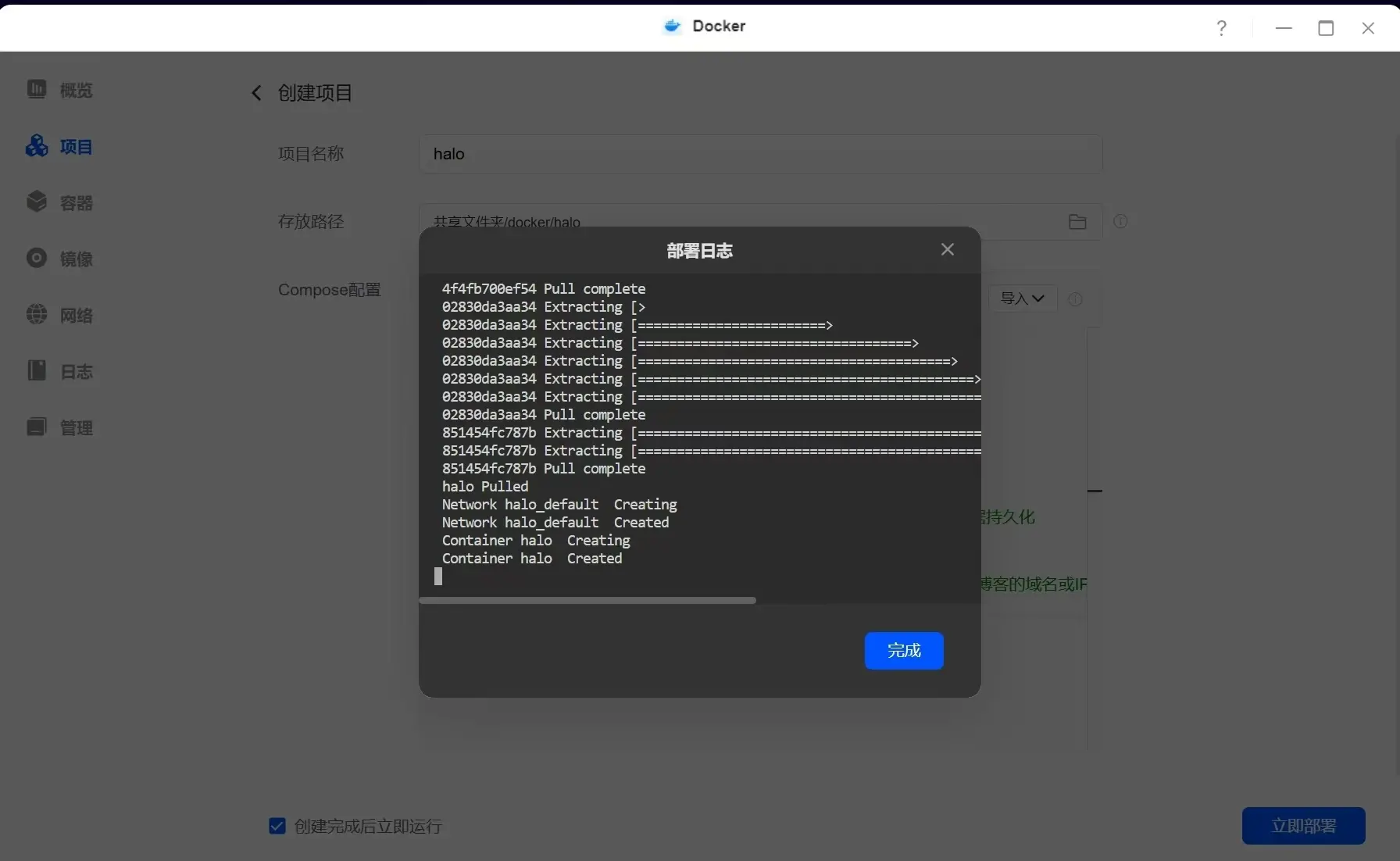Go to Network (网络) sidebar icon
The width and height of the screenshot is (1400, 861).
coord(37,315)
